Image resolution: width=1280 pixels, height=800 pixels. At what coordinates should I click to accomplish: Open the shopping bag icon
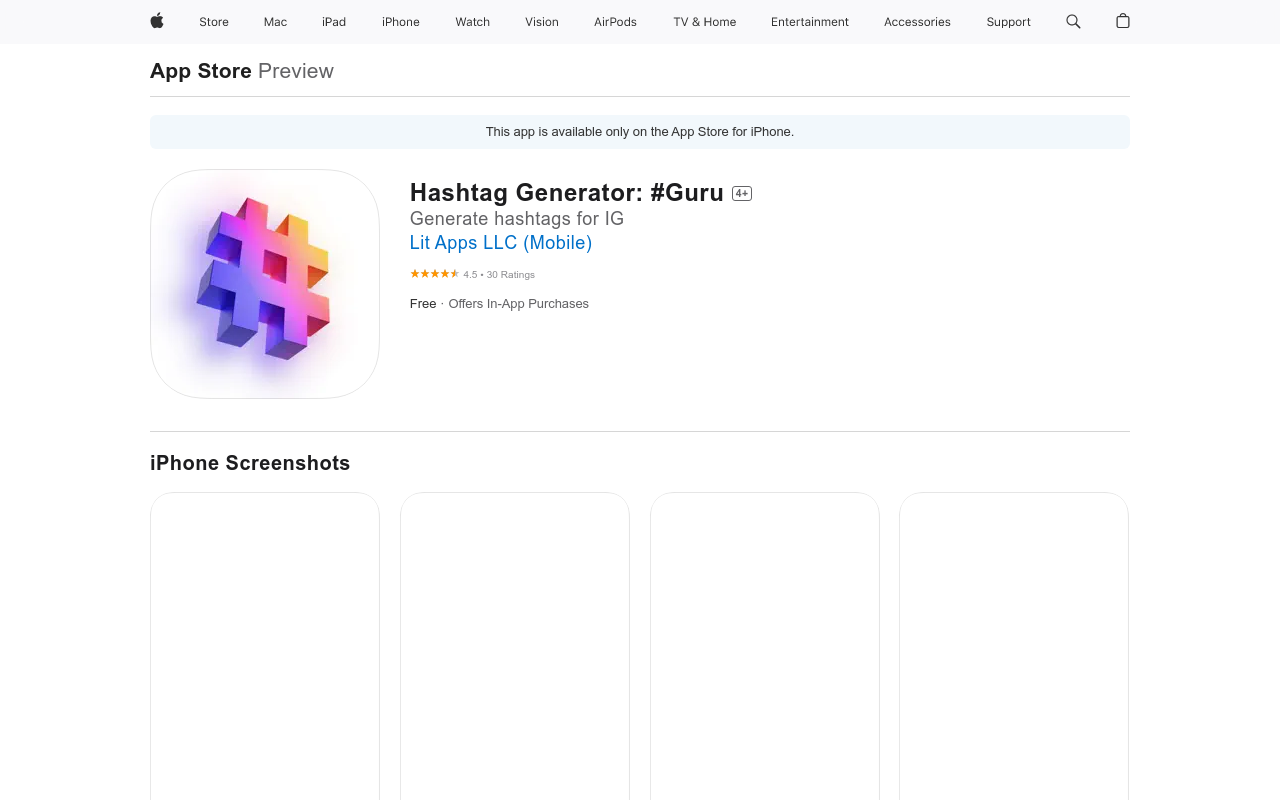click(1123, 21)
